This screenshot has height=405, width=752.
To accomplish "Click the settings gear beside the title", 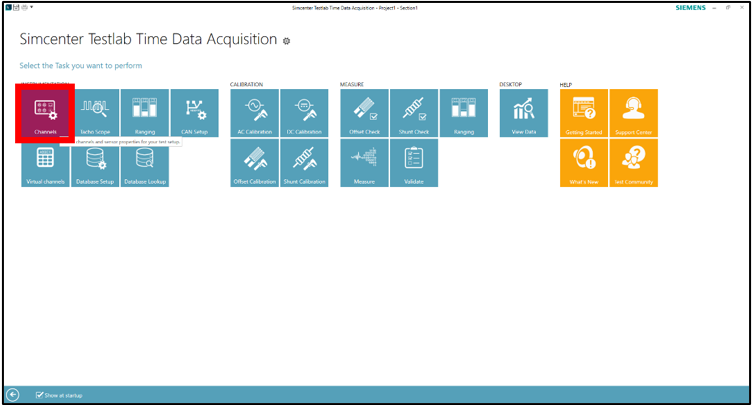I will 286,41.
